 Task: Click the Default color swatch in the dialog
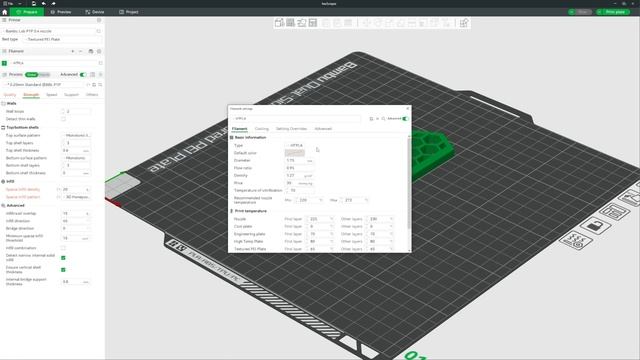click(295, 153)
